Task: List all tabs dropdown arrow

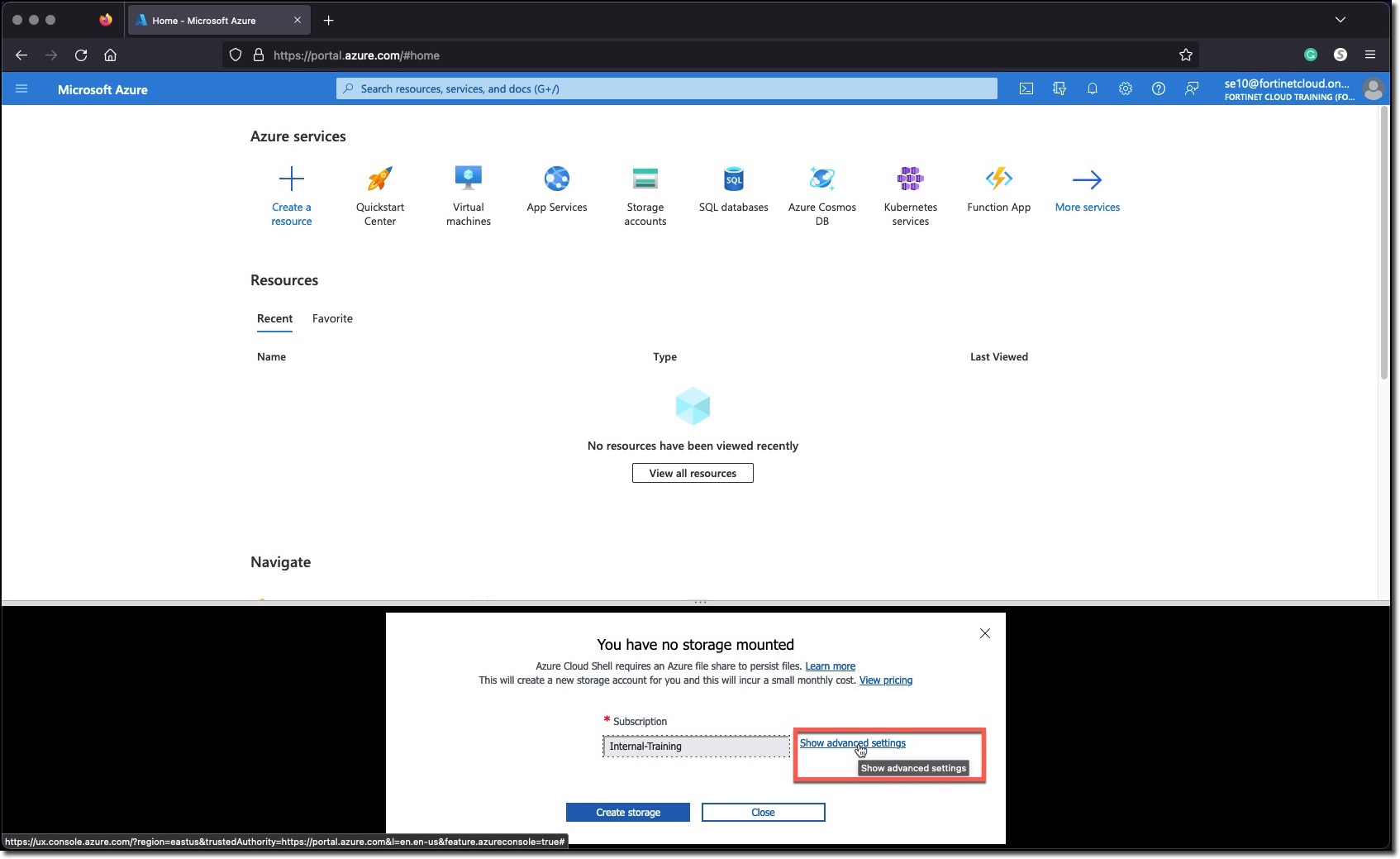Action: pos(1340,20)
